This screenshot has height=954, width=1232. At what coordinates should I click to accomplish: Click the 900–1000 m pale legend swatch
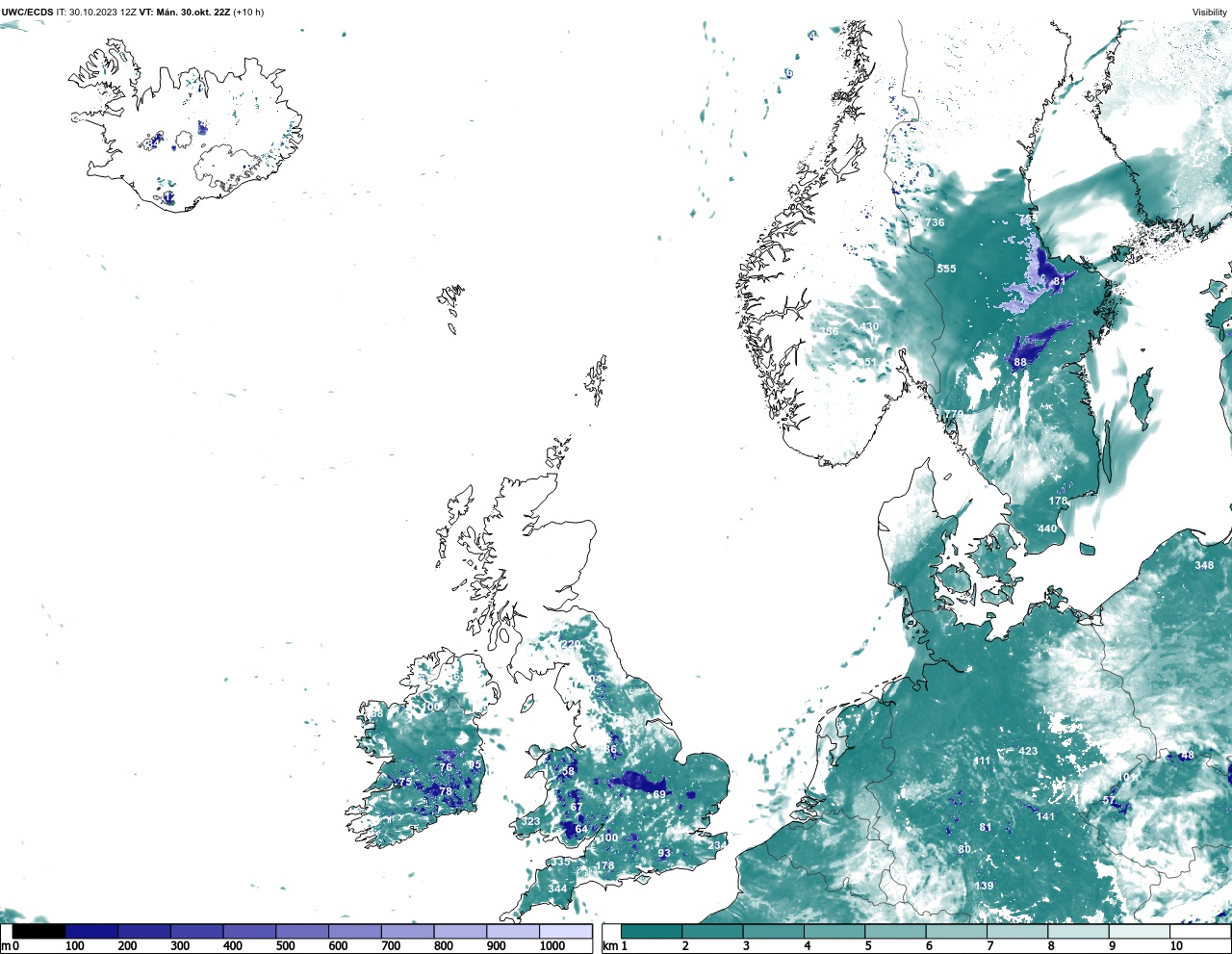(513, 931)
